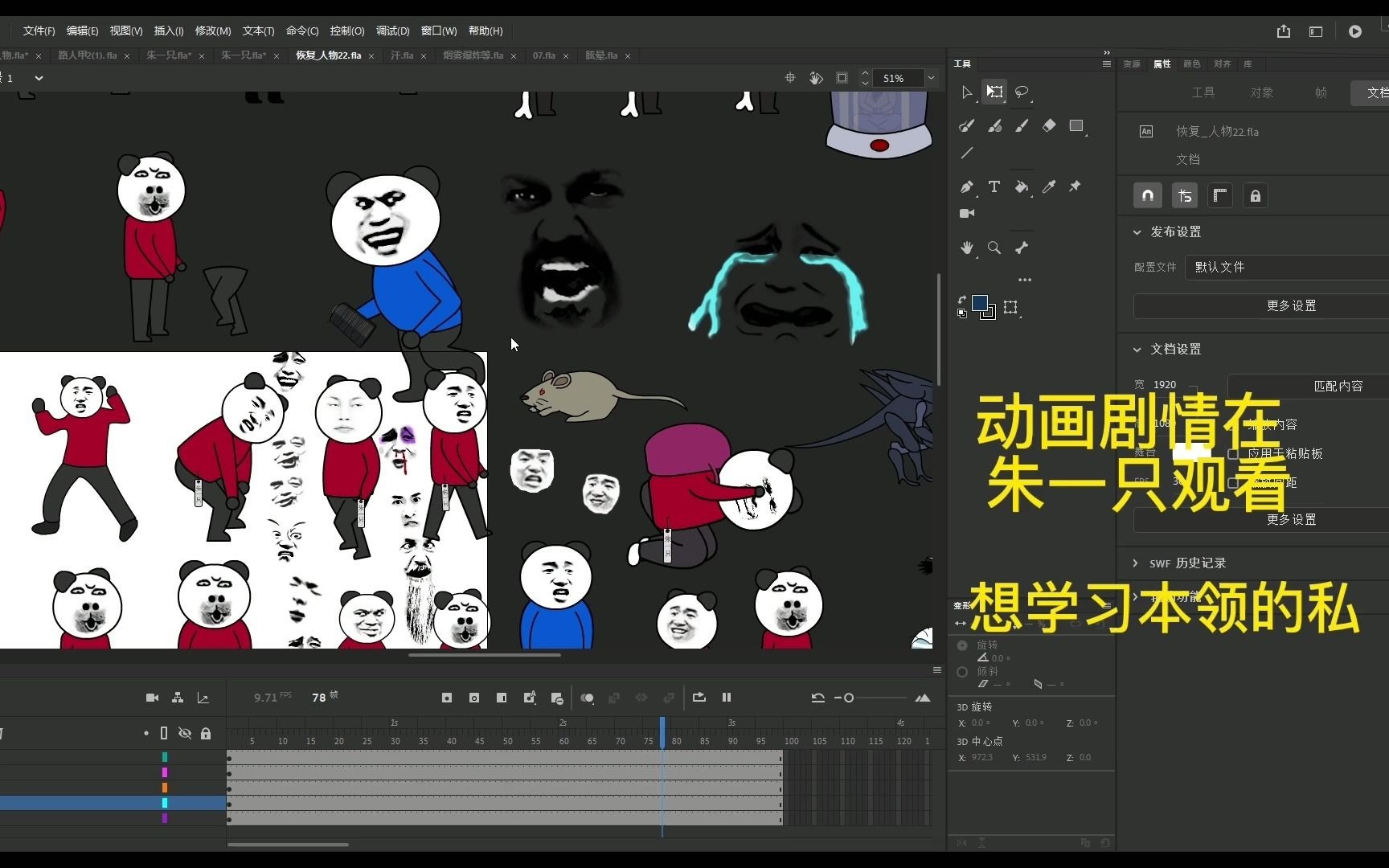Open the timeline panel options menu

[937, 669]
